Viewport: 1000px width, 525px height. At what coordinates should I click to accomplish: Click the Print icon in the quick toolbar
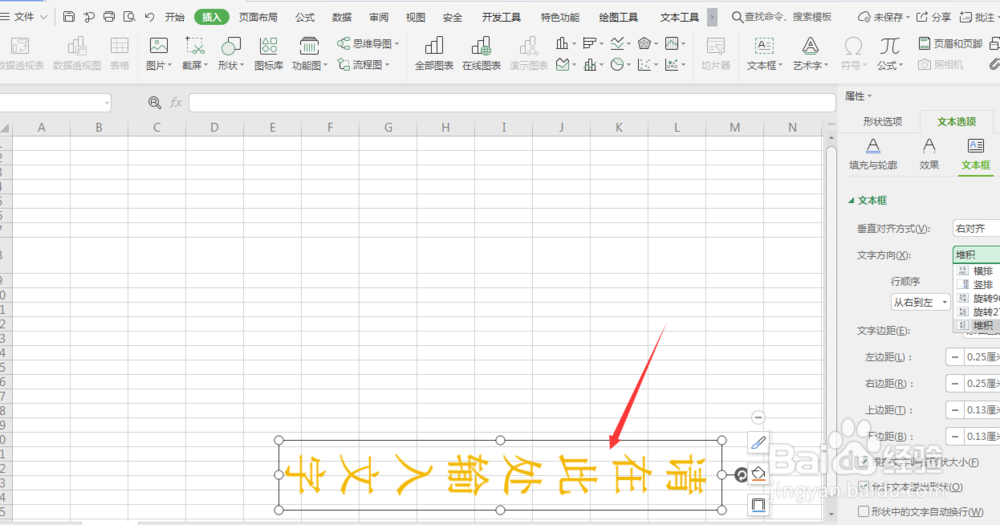109,17
